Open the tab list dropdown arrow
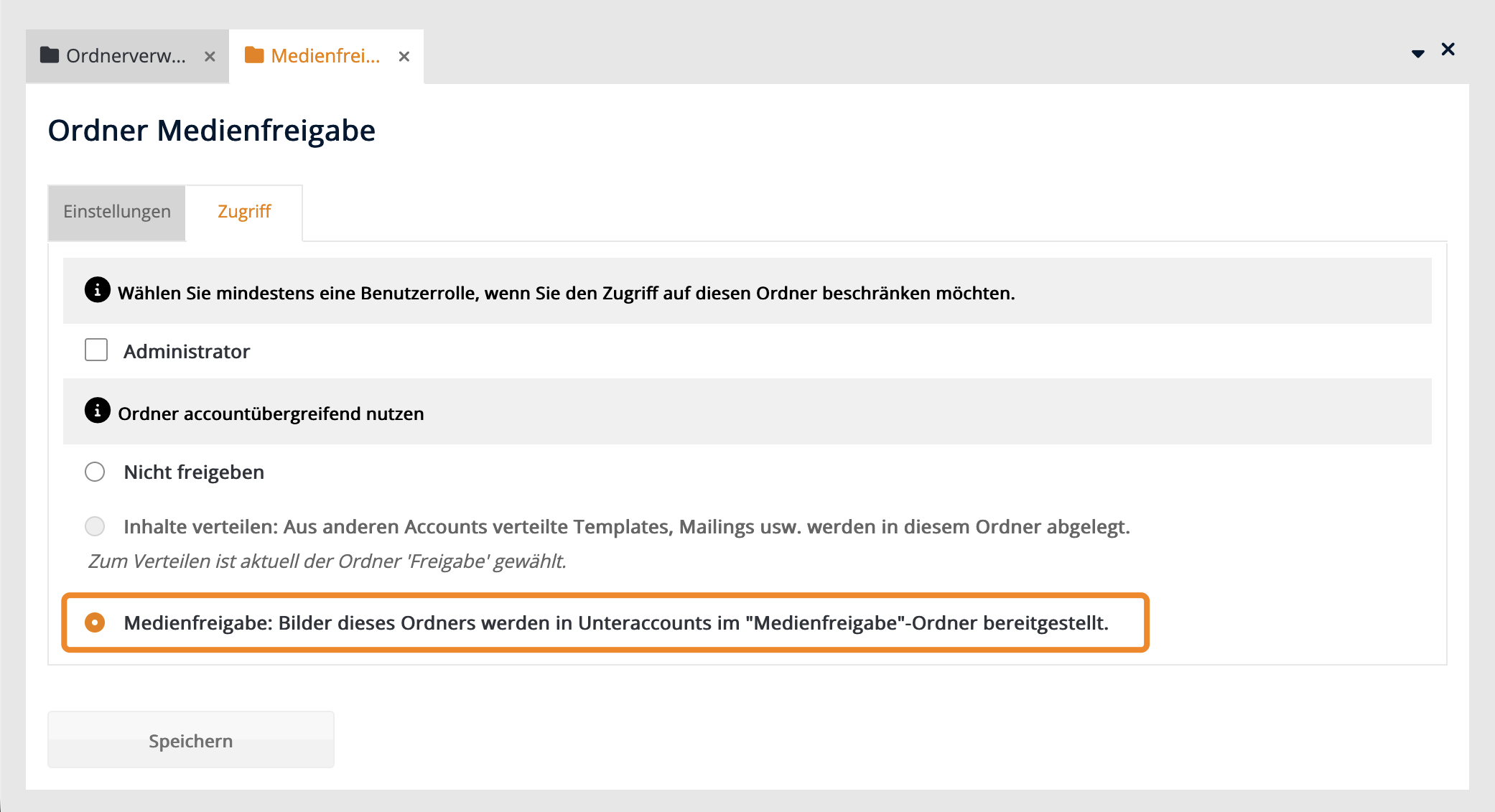 coord(1417,54)
